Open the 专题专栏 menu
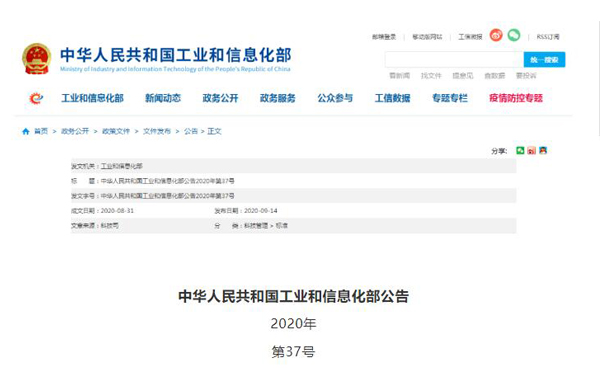The width and height of the screenshot is (600, 387). point(450,98)
